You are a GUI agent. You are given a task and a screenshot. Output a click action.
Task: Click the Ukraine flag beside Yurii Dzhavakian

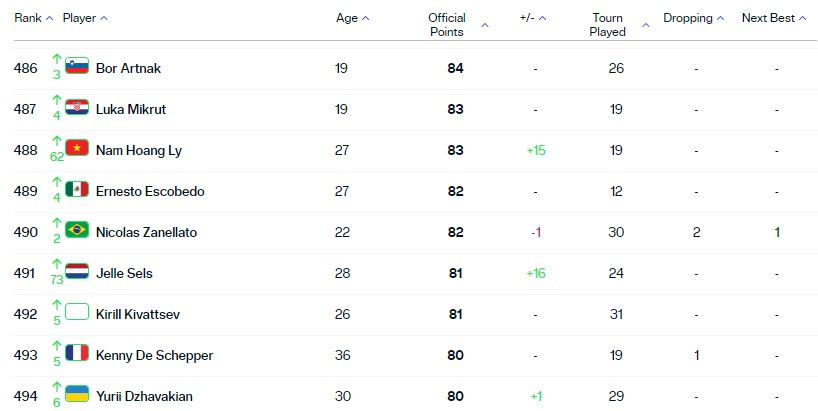(77, 394)
